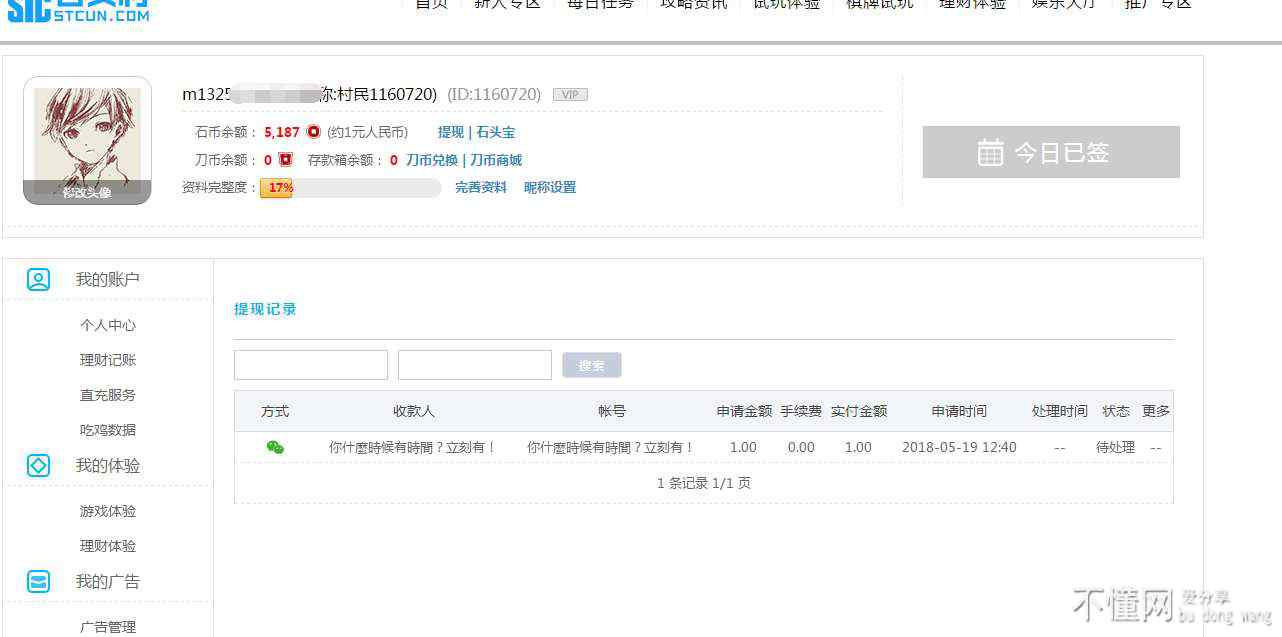Open 吃鸡数据 in the sidebar

(x=108, y=430)
